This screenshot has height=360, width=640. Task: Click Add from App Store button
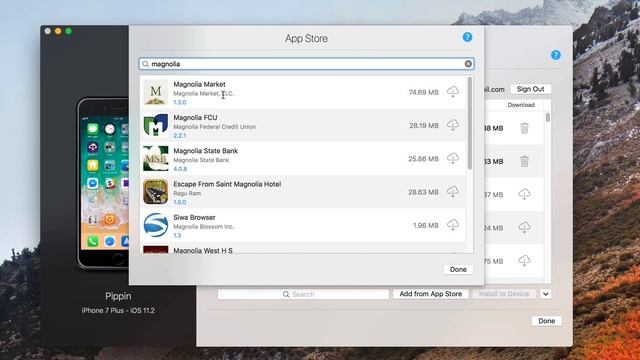(x=431, y=294)
